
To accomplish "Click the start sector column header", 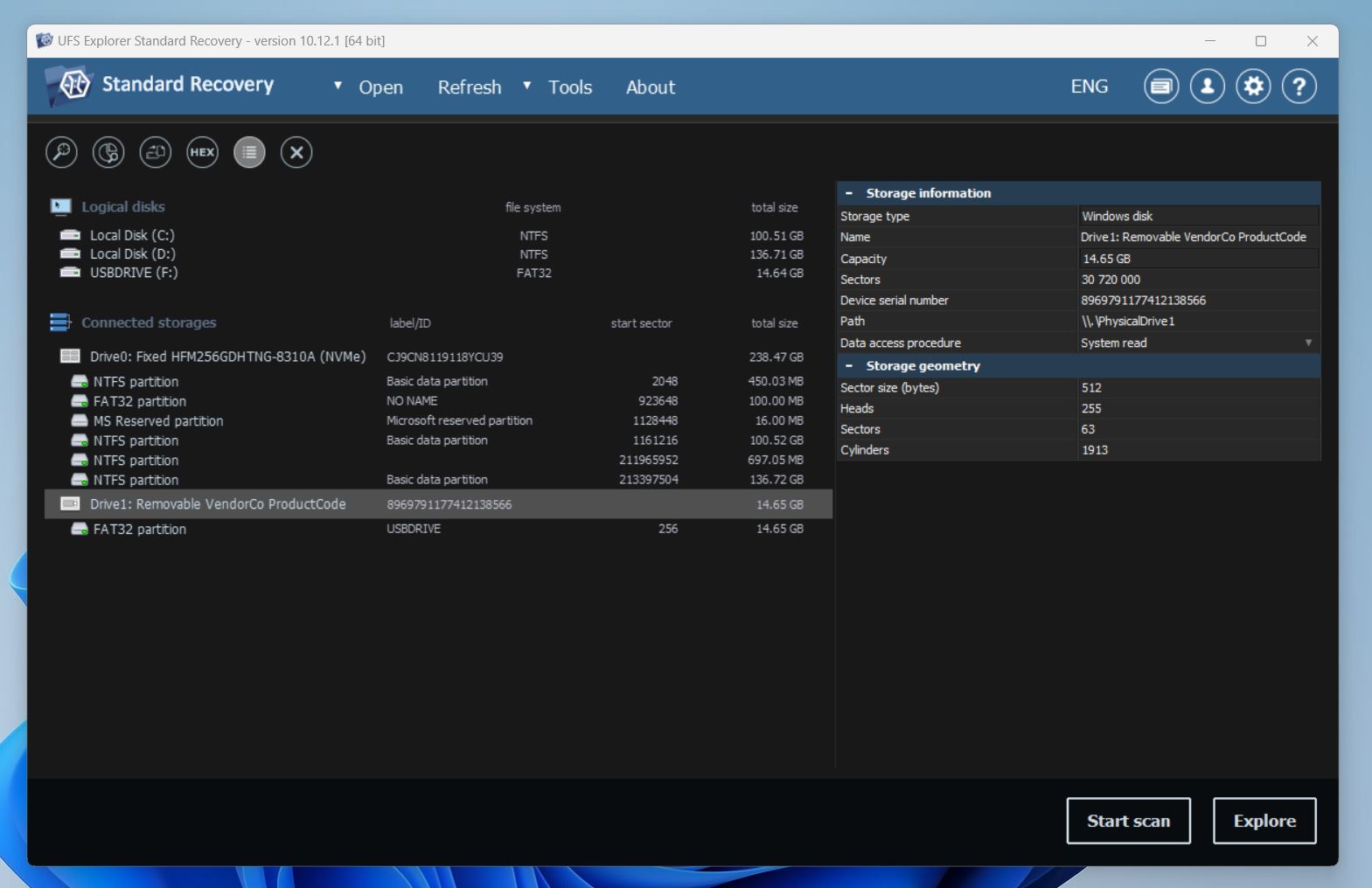I will point(641,323).
